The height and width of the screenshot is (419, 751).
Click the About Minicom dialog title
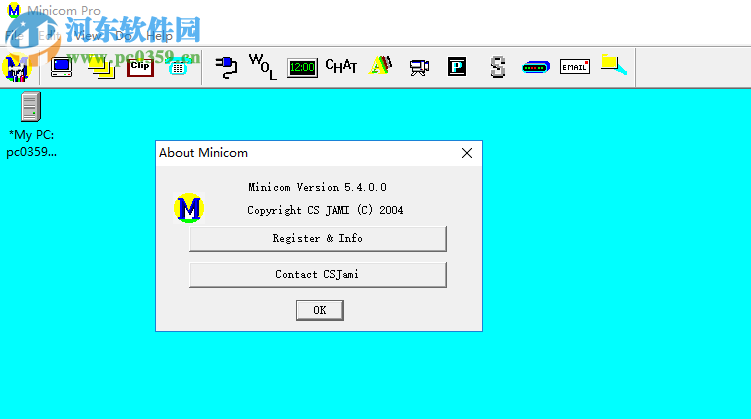[x=204, y=153]
